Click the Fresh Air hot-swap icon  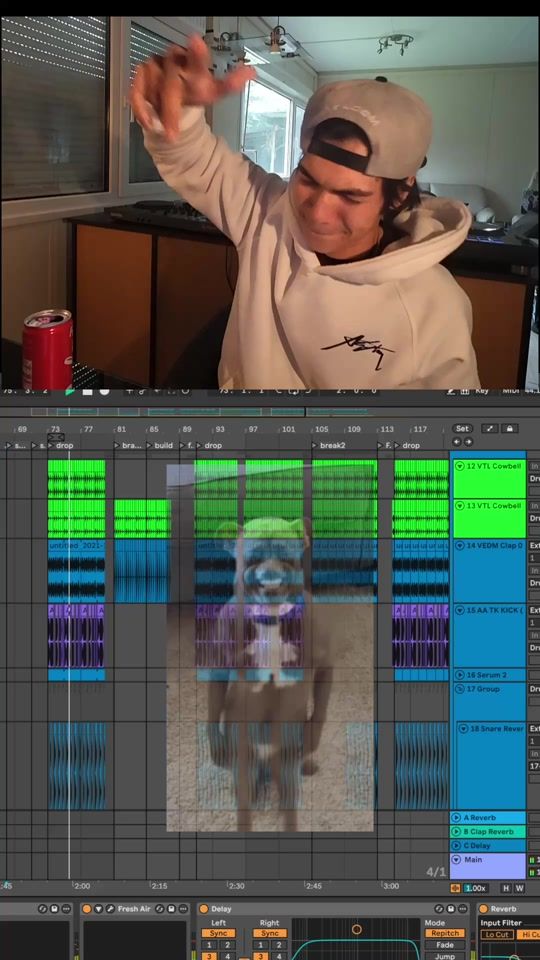[x=159, y=909]
